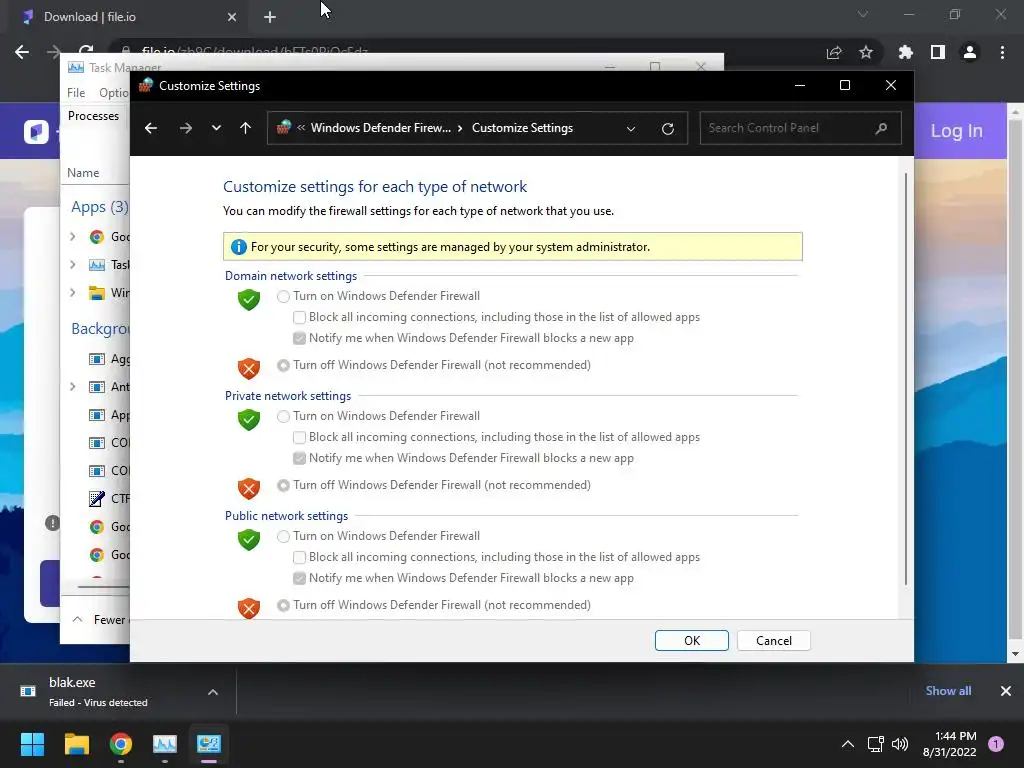Turn on firewall for Public network
The width and height of the screenshot is (1024, 768).
[283, 537]
